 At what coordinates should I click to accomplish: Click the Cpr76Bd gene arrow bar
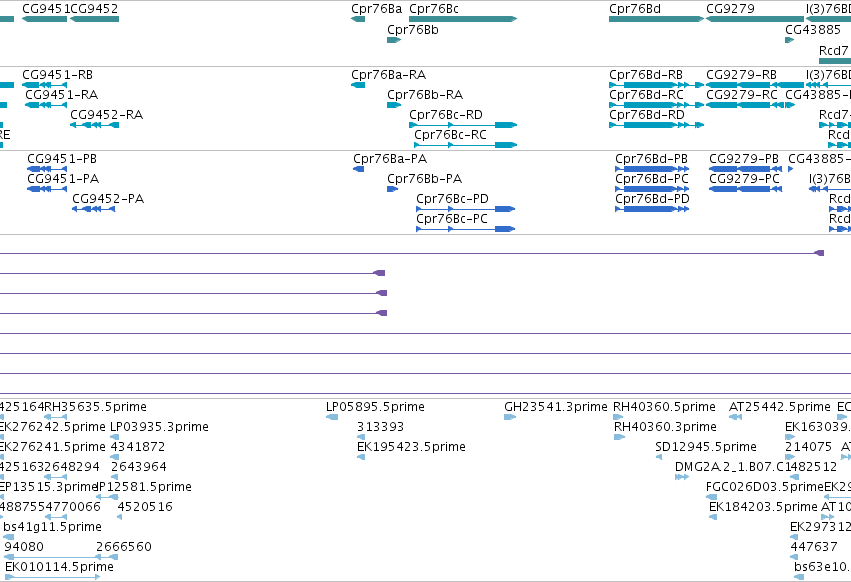[656, 19]
